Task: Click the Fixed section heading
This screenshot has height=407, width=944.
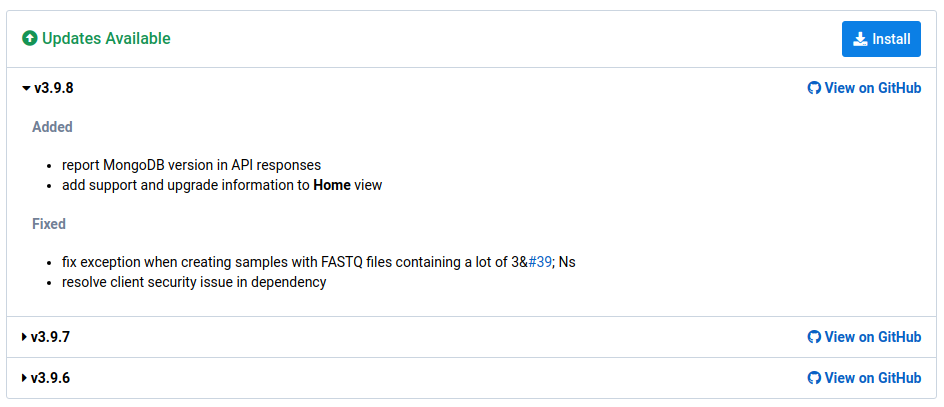Action: [49, 224]
